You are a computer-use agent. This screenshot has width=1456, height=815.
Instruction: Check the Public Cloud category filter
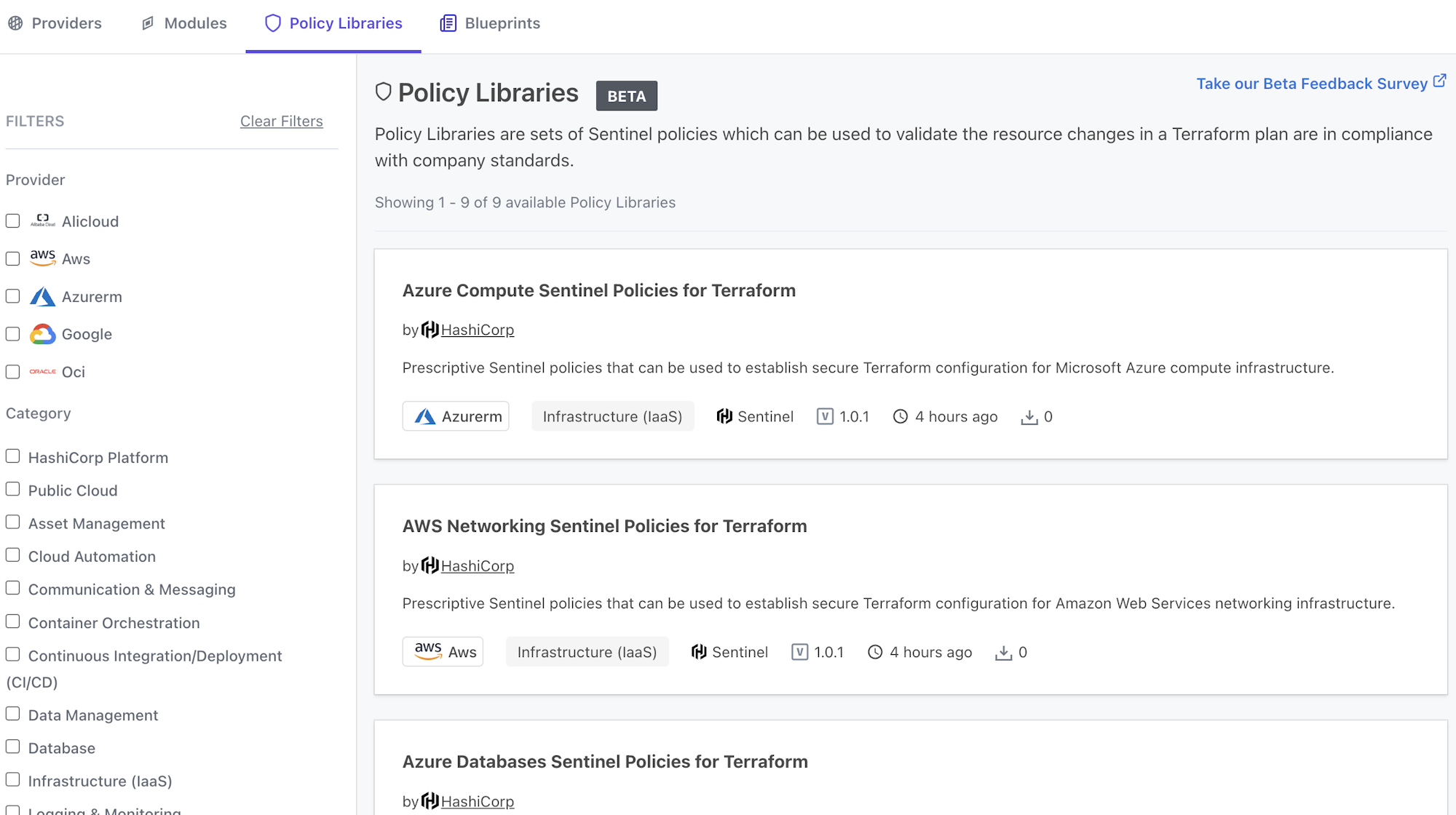pyautogui.click(x=12, y=488)
